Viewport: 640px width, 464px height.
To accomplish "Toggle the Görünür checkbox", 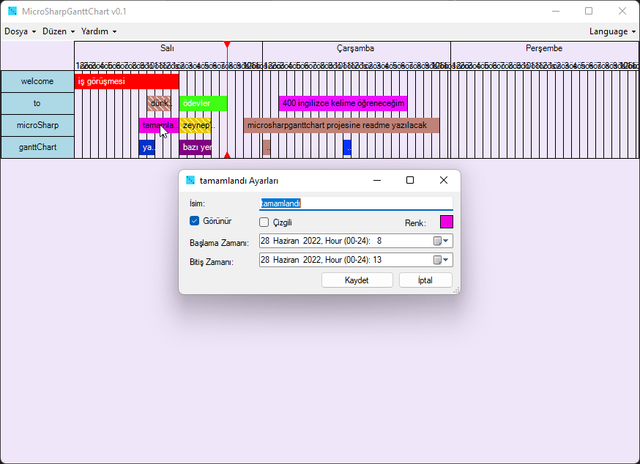I will point(195,222).
